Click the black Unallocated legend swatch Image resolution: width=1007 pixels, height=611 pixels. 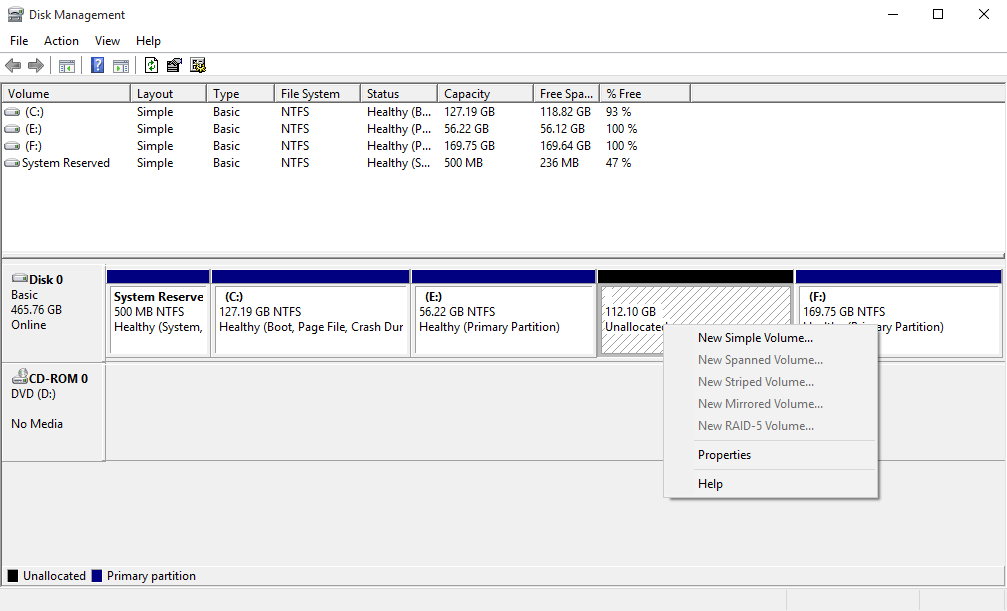pyautogui.click(x=13, y=576)
